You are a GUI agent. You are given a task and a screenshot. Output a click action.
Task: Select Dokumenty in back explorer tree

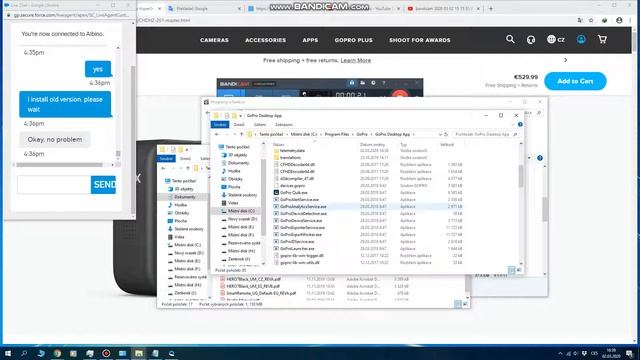tap(184, 197)
